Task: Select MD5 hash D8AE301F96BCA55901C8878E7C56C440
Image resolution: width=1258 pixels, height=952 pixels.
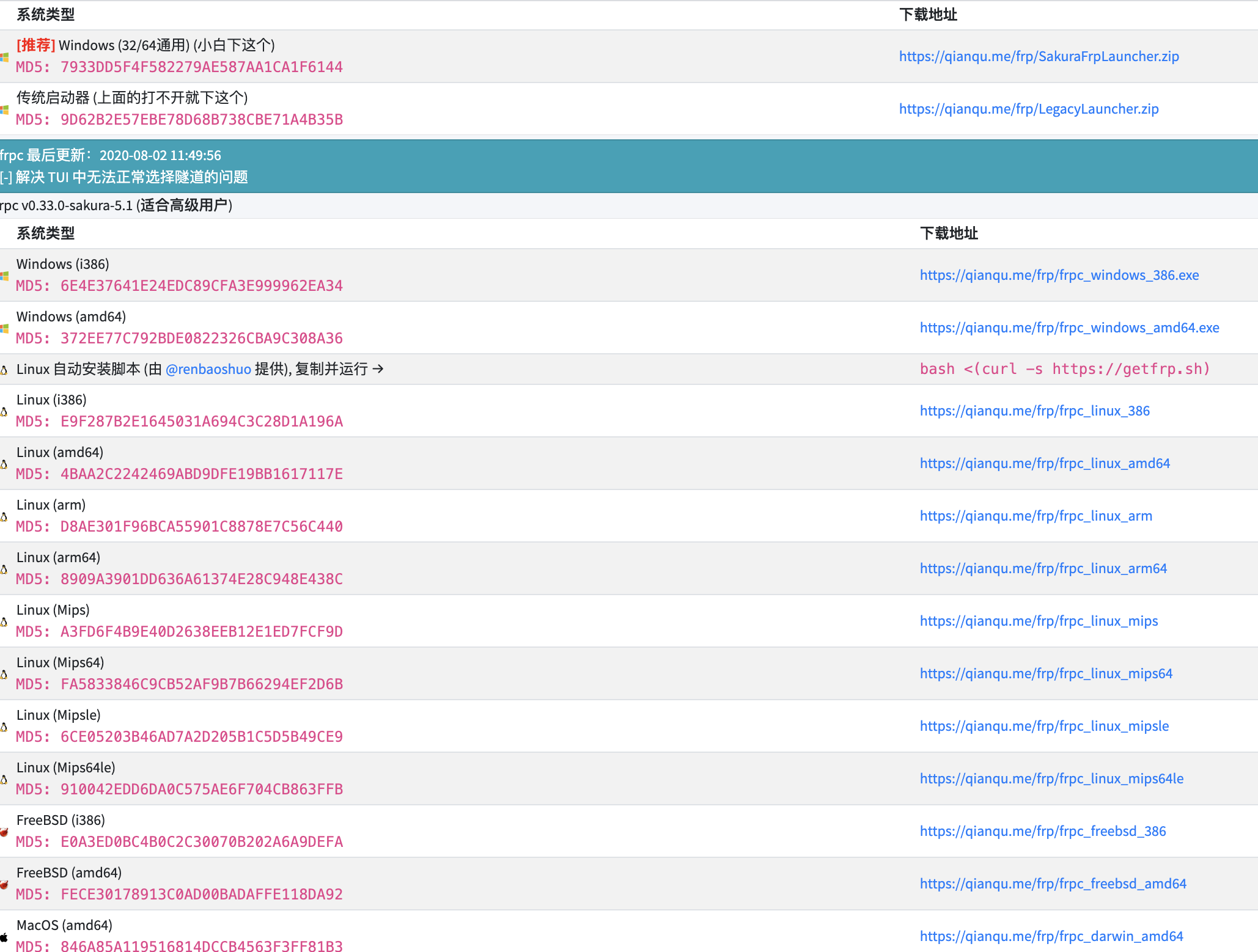Action: click(x=202, y=527)
